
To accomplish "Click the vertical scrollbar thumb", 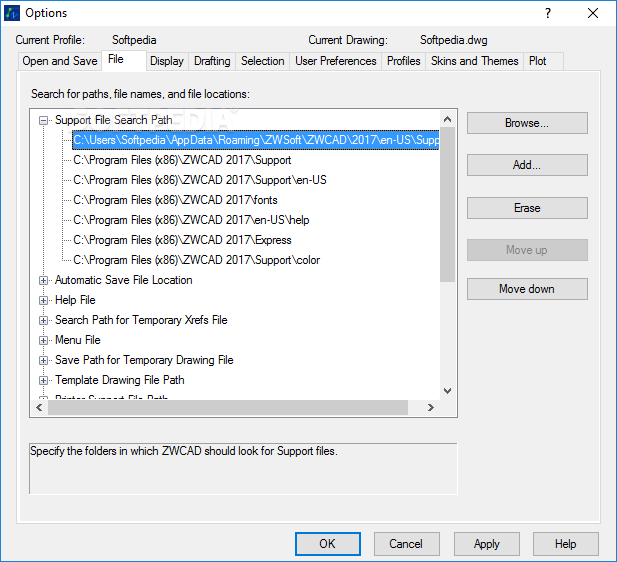I will pyautogui.click(x=447, y=205).
